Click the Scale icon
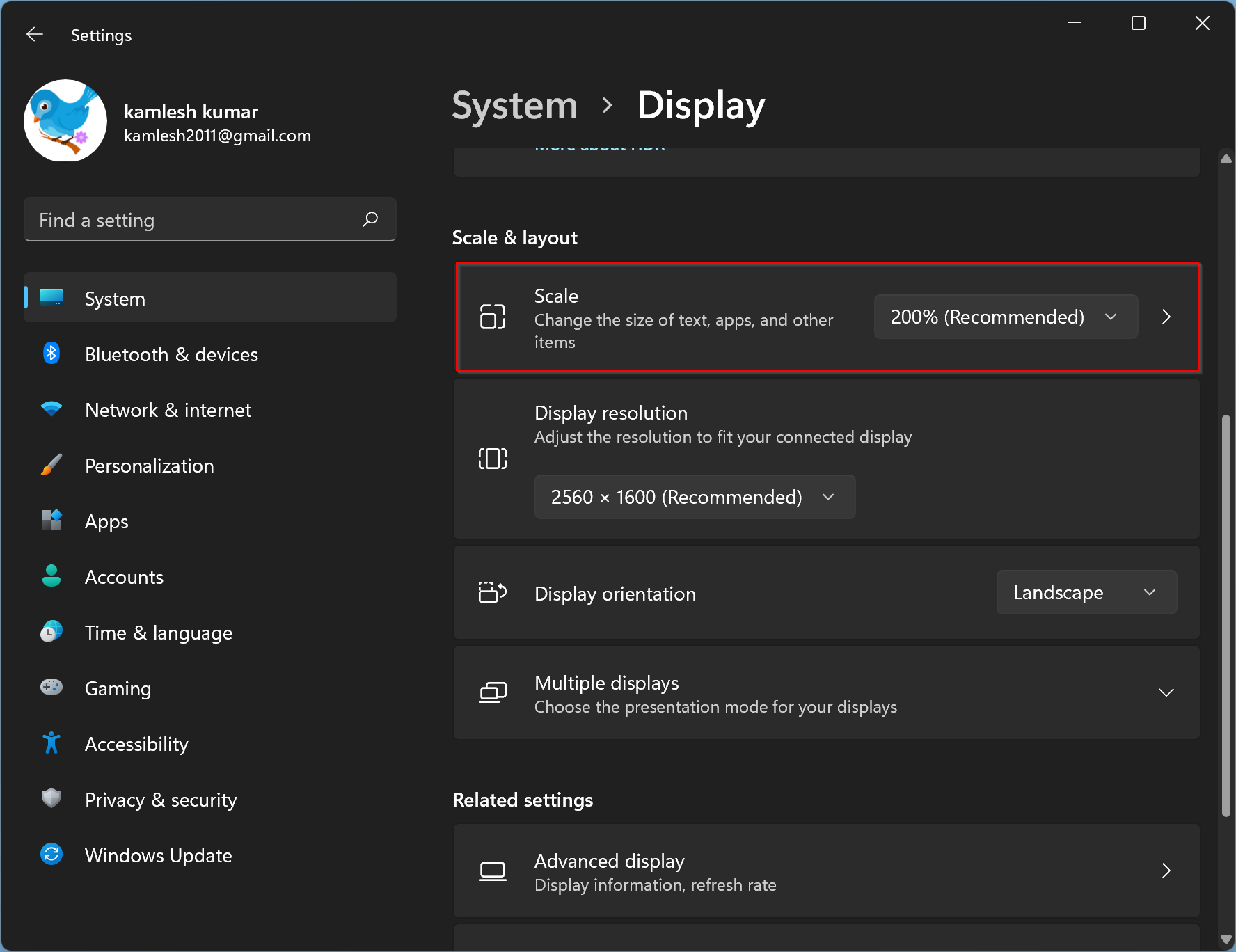The width and height of the screenshot is (1236, 952). 493,317
